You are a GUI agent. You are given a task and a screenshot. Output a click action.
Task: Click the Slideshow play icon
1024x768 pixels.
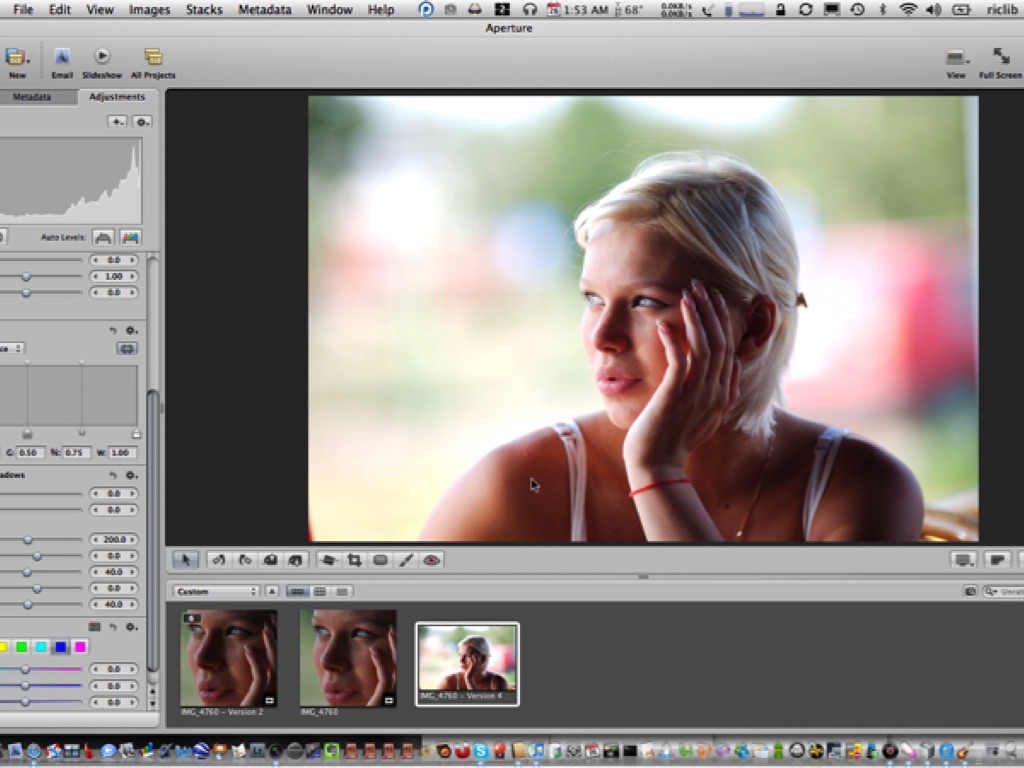click(102, 57)
